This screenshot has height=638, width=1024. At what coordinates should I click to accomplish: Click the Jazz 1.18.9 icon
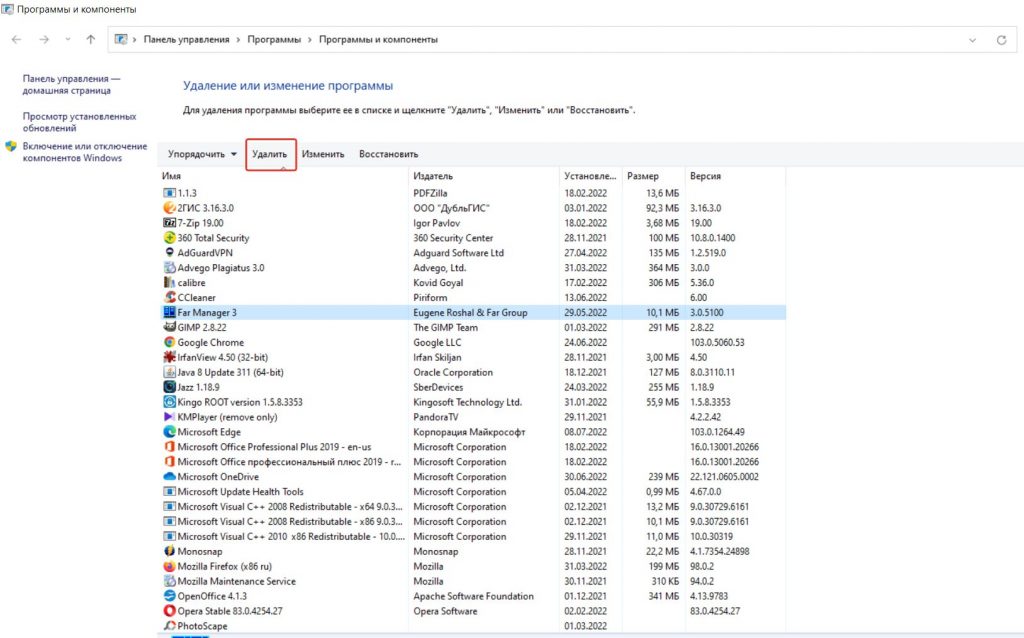tap(169, 387)
